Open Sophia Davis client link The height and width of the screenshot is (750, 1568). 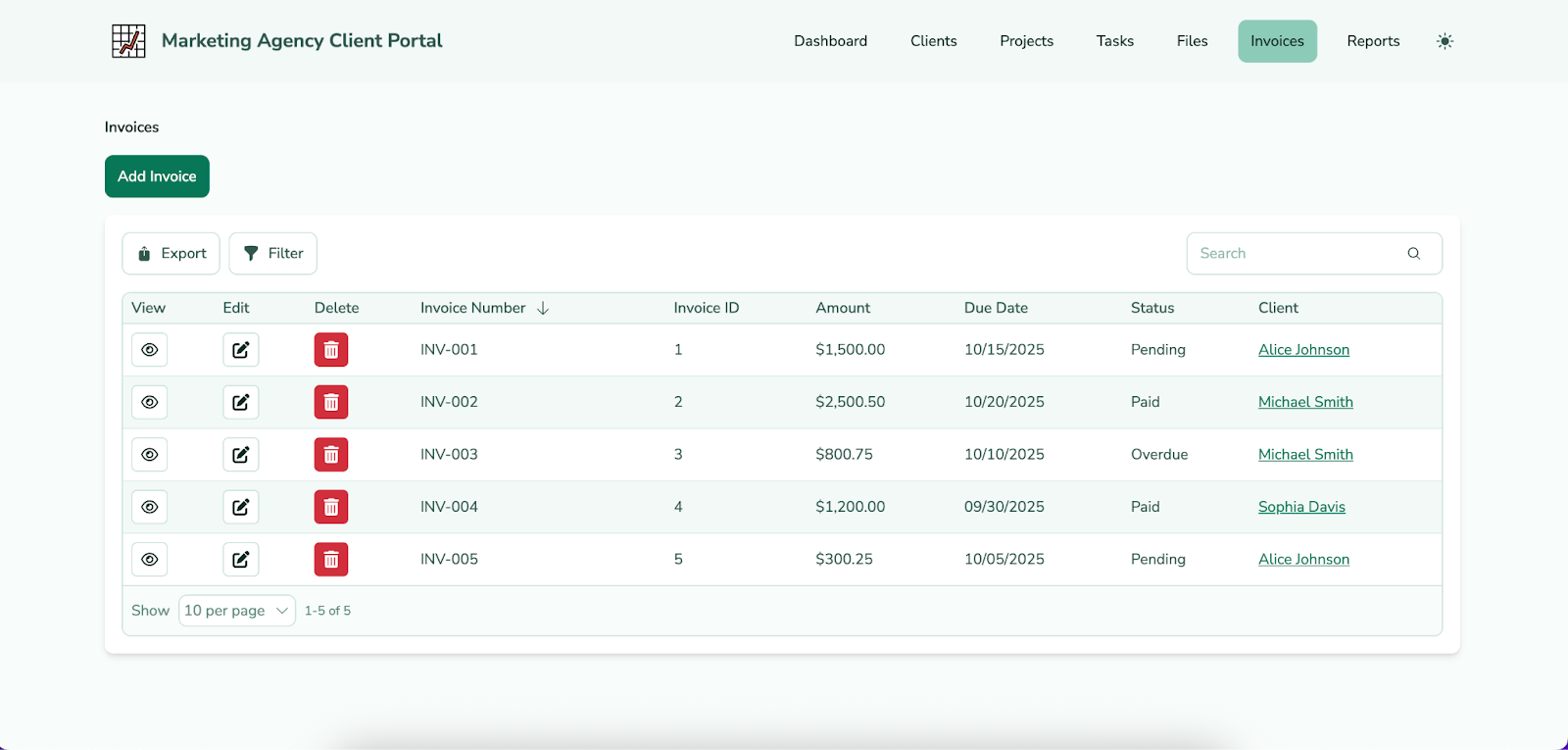pyautogui.click(x=1300, y=507)
